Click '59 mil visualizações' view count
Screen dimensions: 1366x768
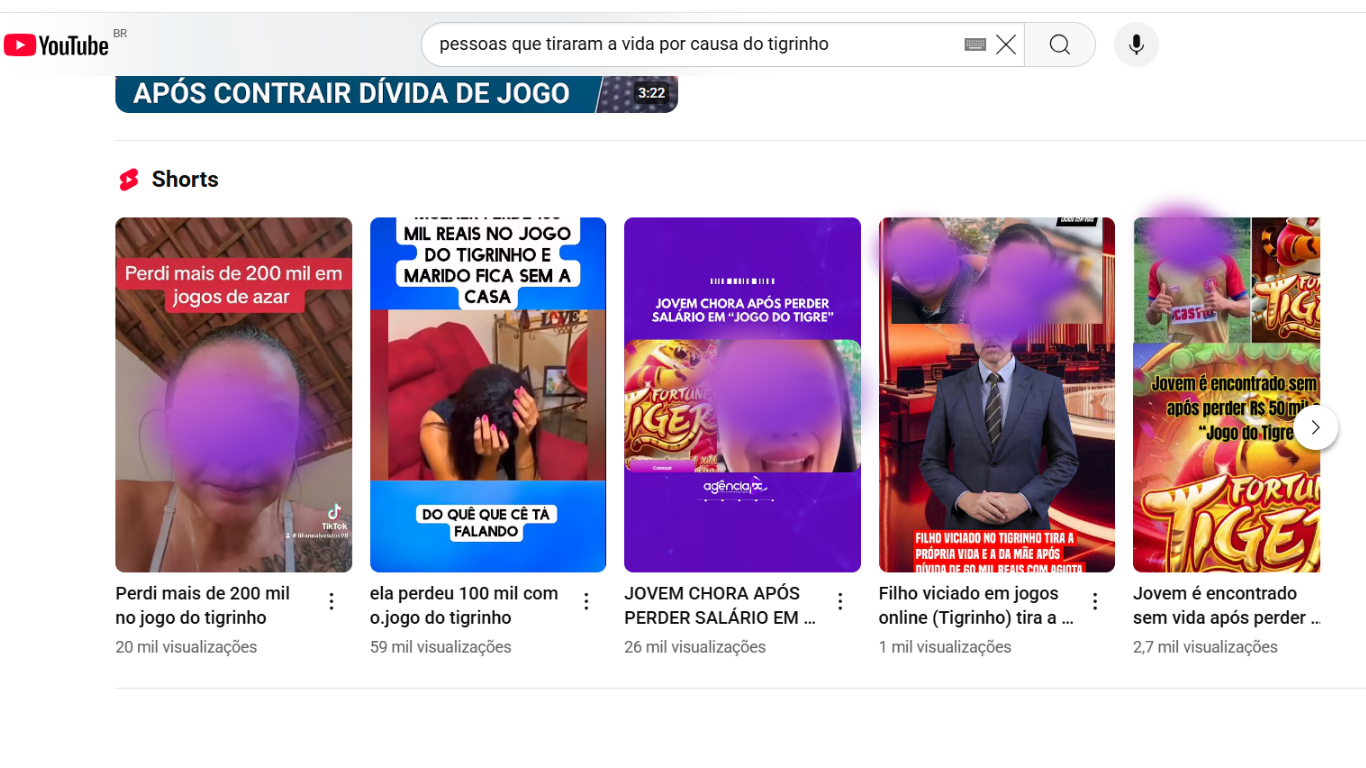pos(441,647)
